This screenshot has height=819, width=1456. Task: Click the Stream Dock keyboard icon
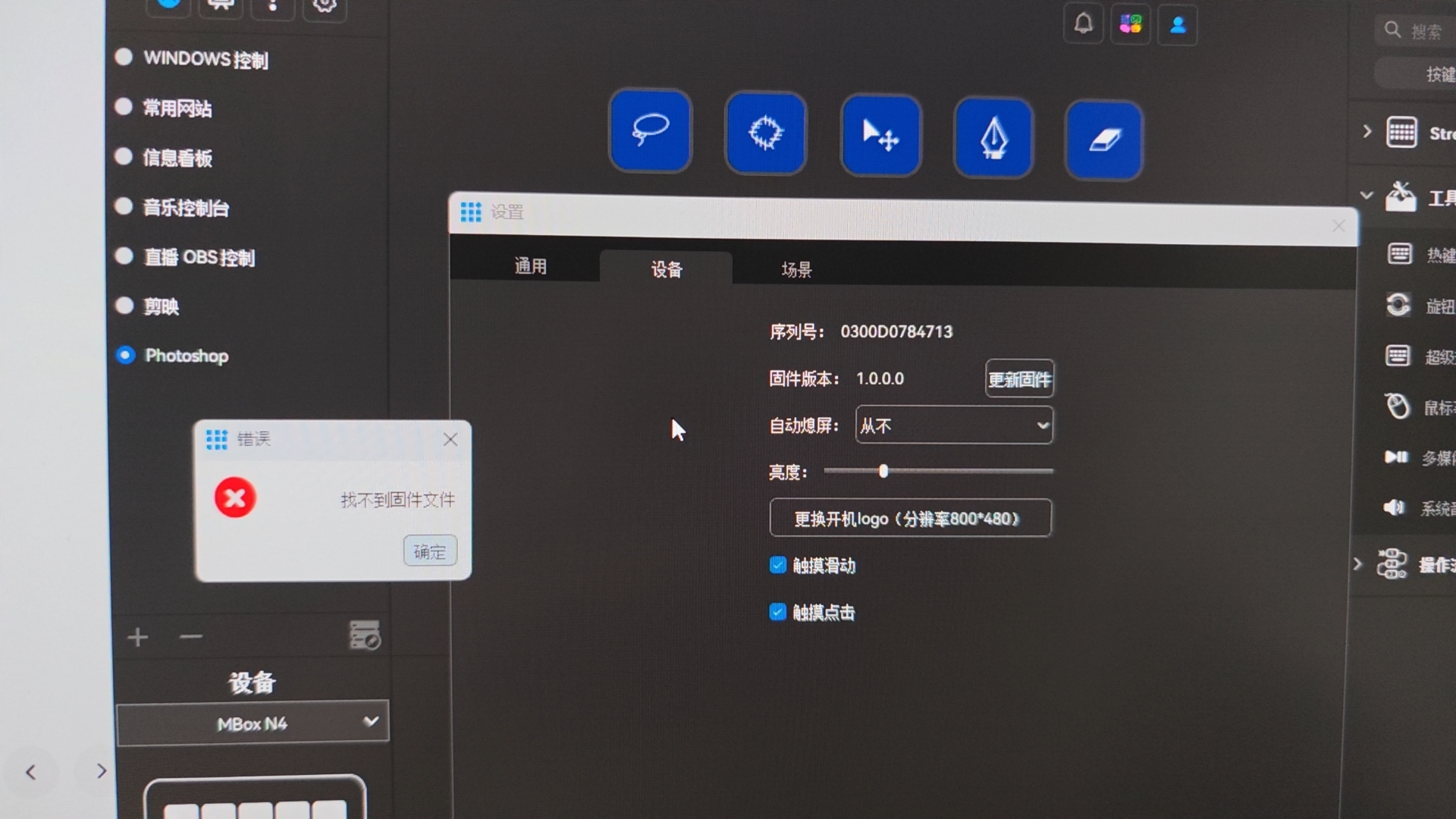(x=1401, y=132)
